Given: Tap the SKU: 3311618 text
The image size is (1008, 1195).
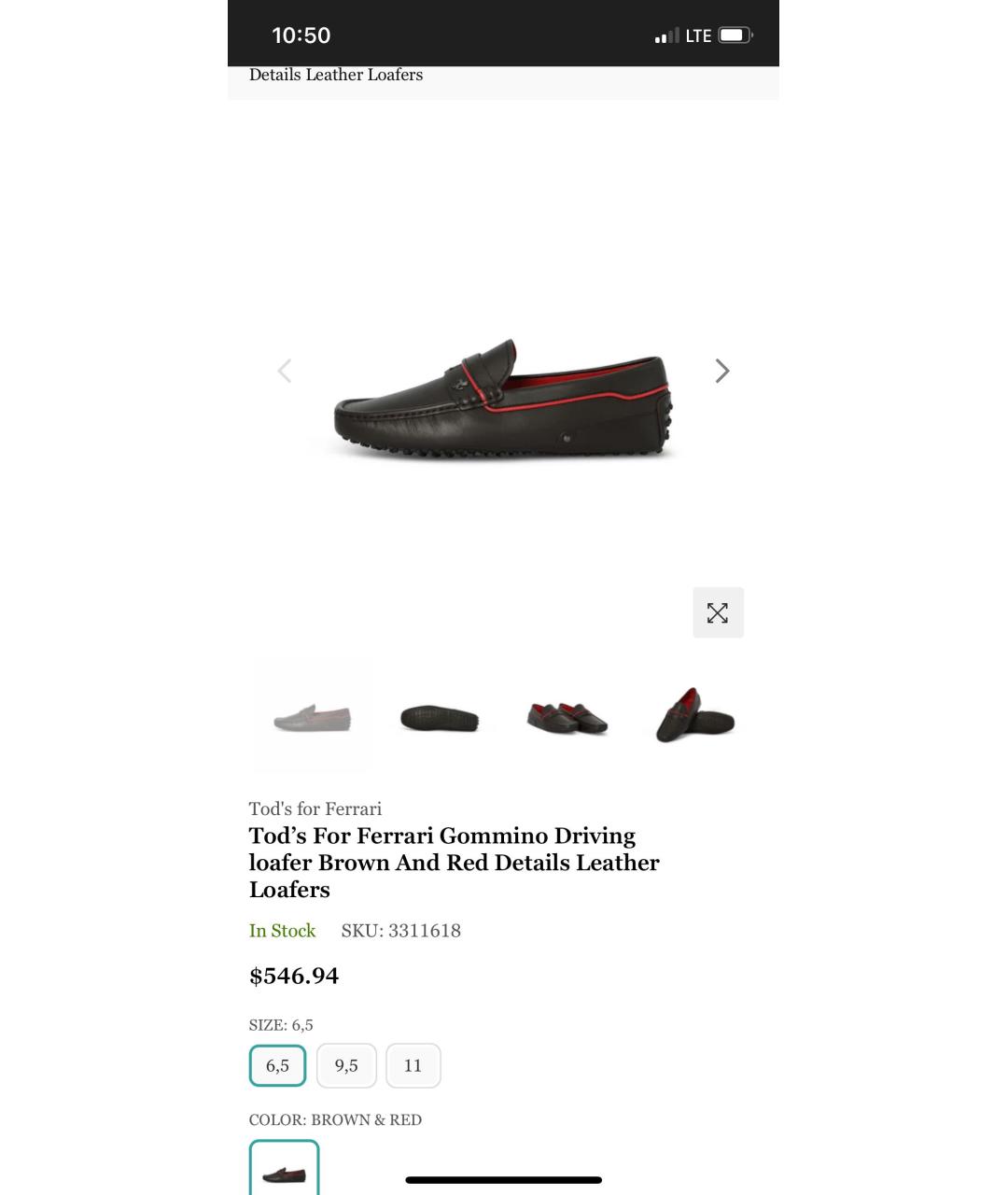Looking at the screenshot, I should click(401, 931).
